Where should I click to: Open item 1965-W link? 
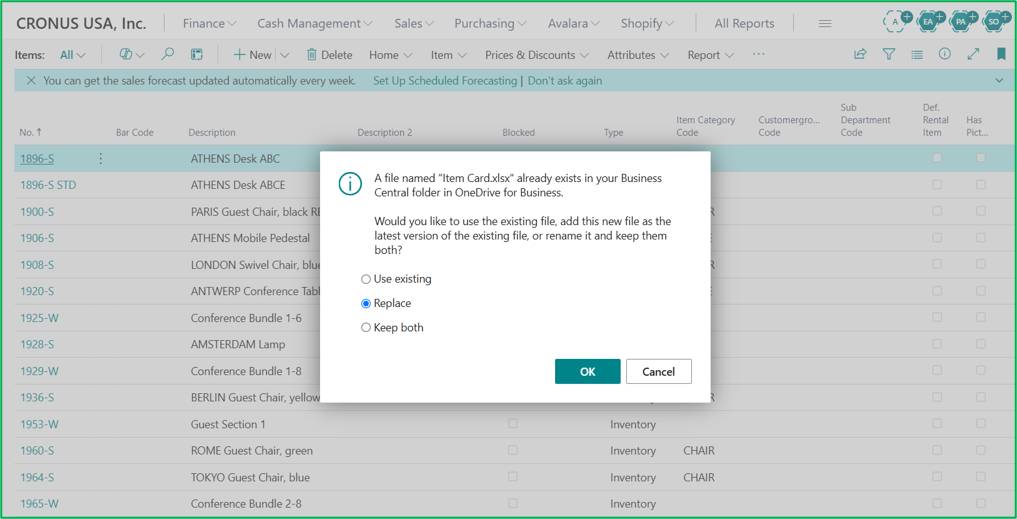click(39, 504)
